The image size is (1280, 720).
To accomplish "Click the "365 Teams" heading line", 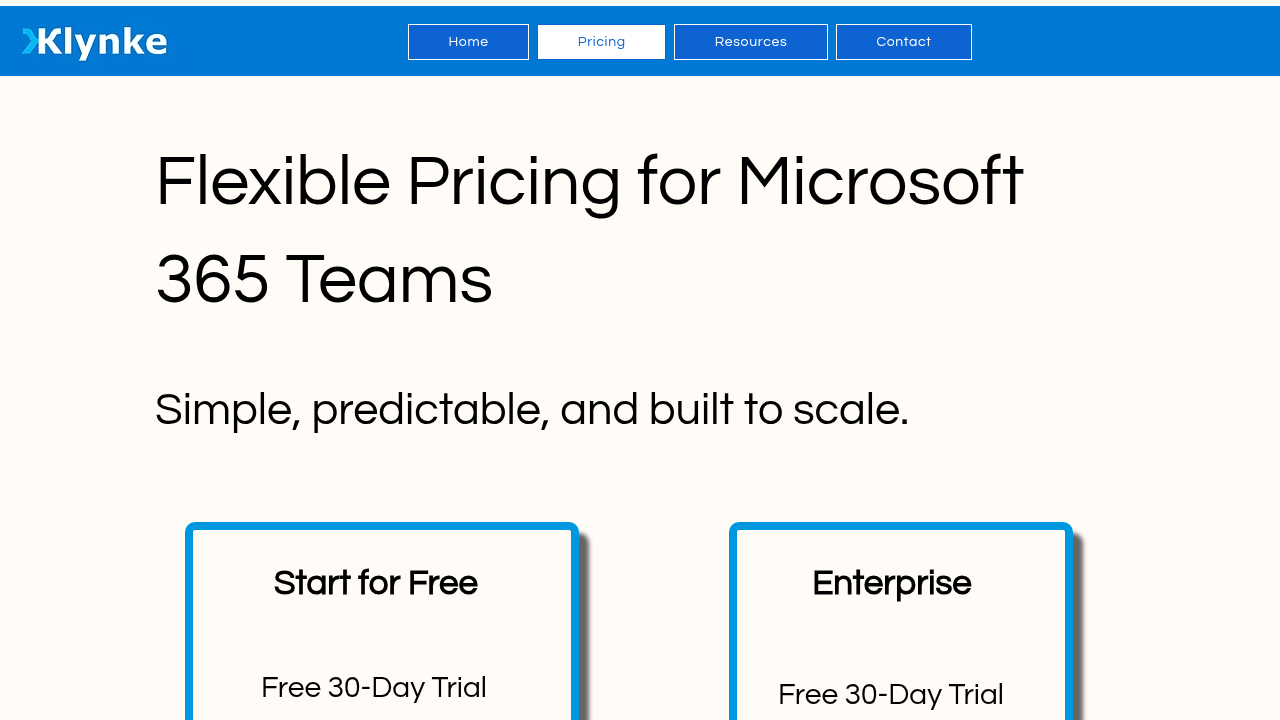I will (324, 279).
